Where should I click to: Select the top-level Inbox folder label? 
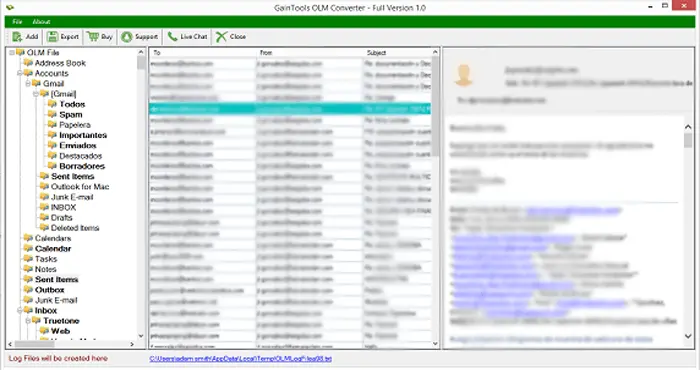[46, 311]
